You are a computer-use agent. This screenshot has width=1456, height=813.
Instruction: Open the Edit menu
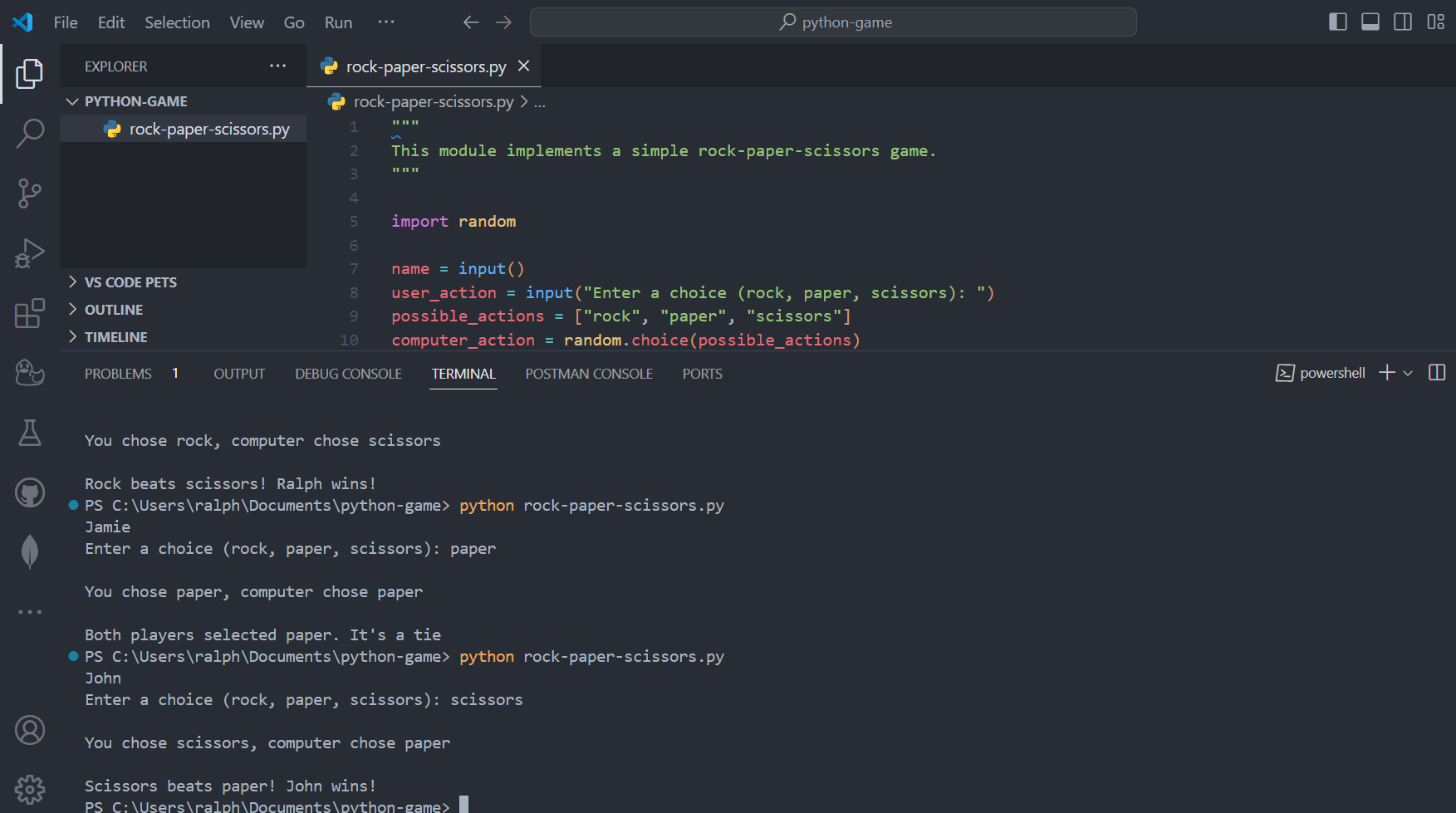(x=111, y=22)
